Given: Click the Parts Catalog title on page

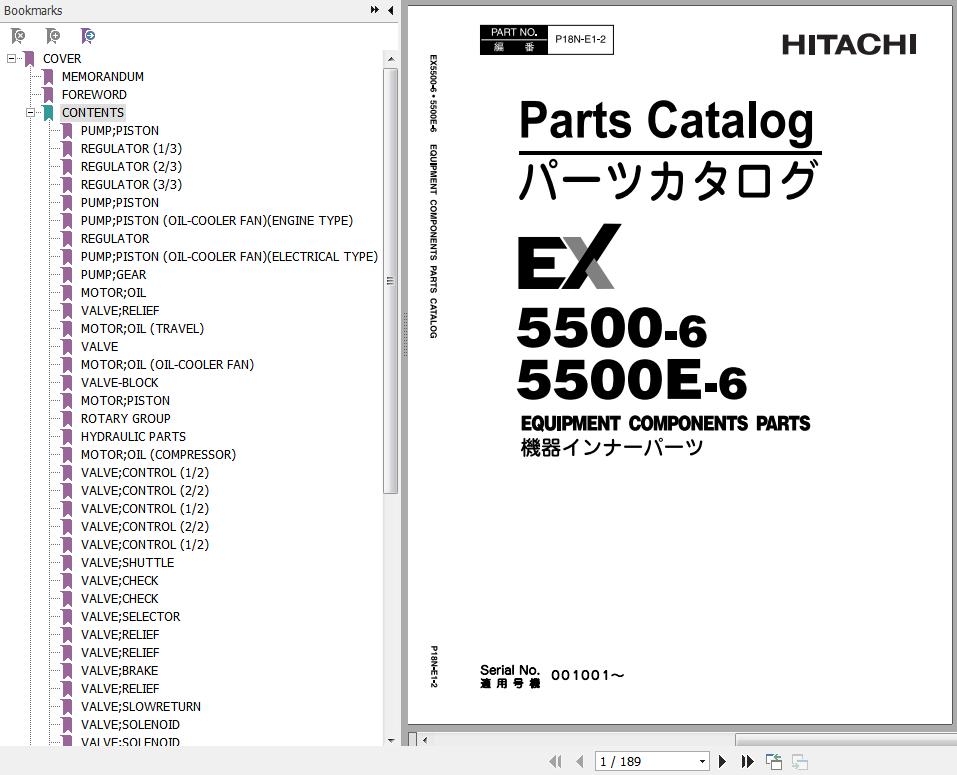Looking at the screenshot, I should [x=666, y=121].
